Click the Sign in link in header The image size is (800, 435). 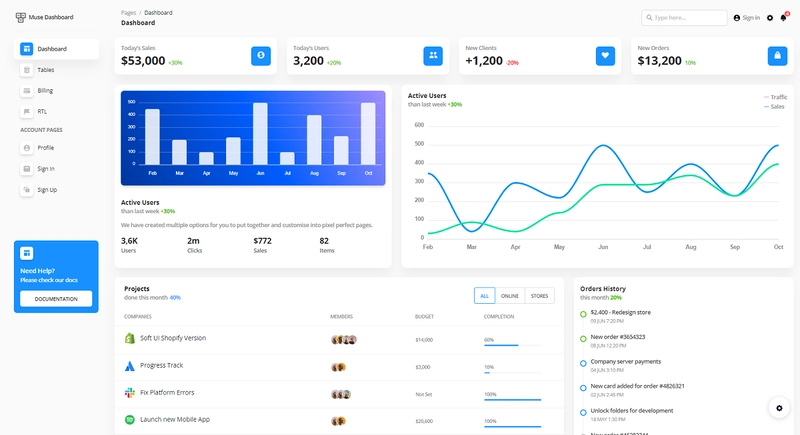746,18
